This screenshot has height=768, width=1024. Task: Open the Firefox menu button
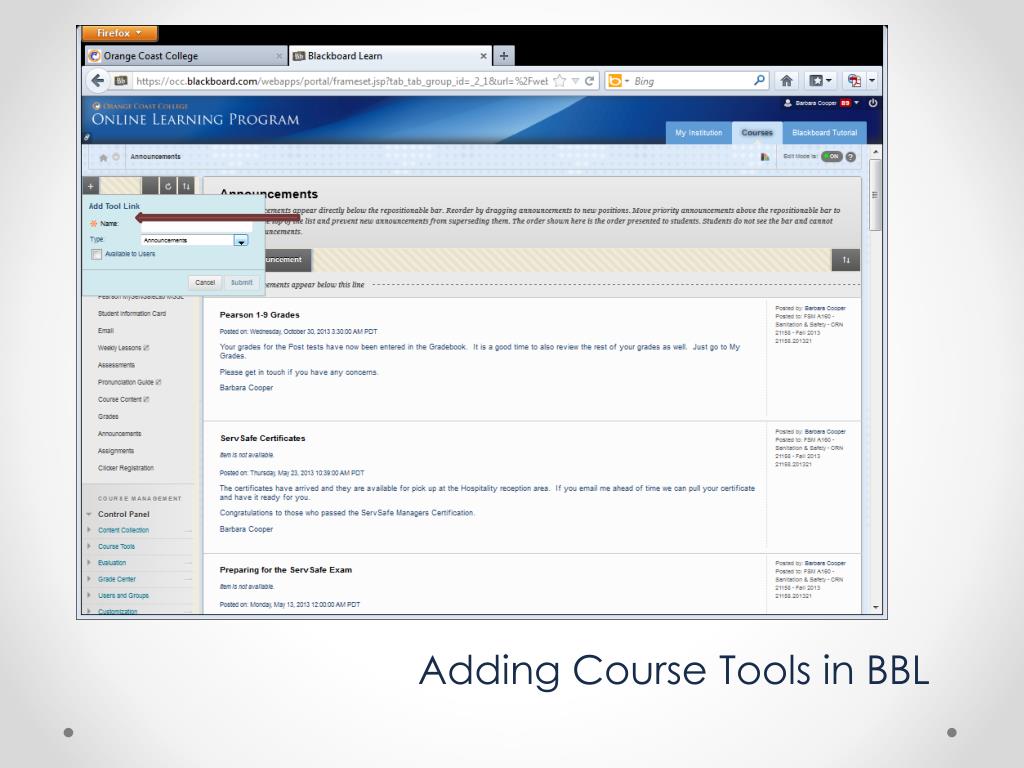coord(119,33)
